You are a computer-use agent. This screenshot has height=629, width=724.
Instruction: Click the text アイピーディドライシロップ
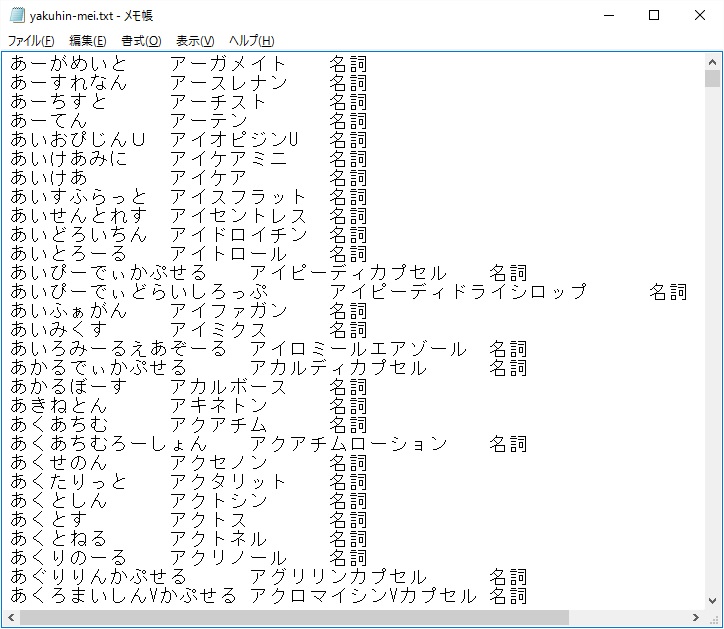pos(458,292)
